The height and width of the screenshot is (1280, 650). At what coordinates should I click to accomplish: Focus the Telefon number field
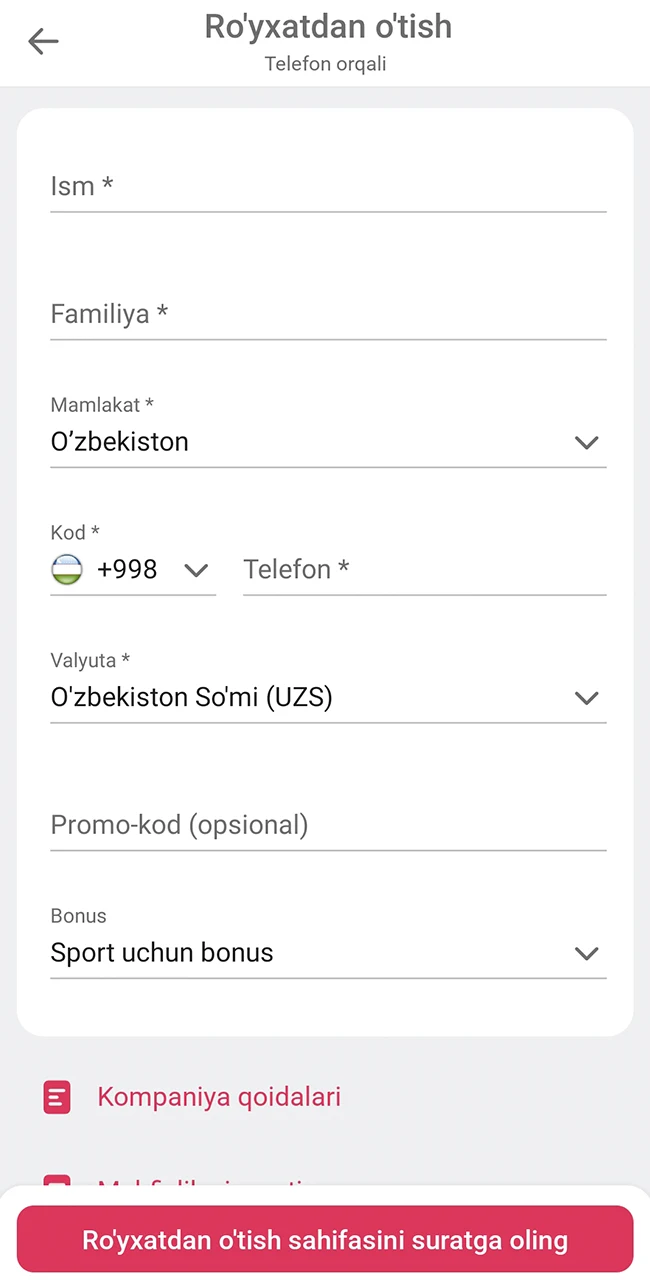[x=424, y=569]
